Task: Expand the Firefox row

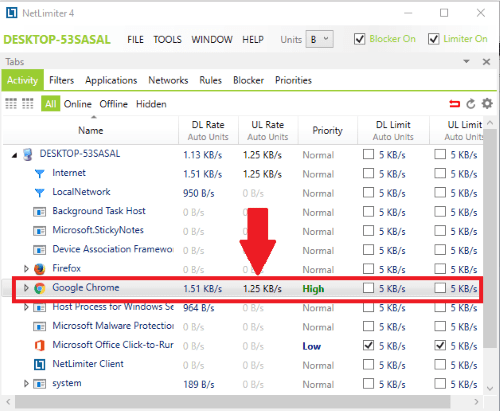Action: tap(26, 269)
